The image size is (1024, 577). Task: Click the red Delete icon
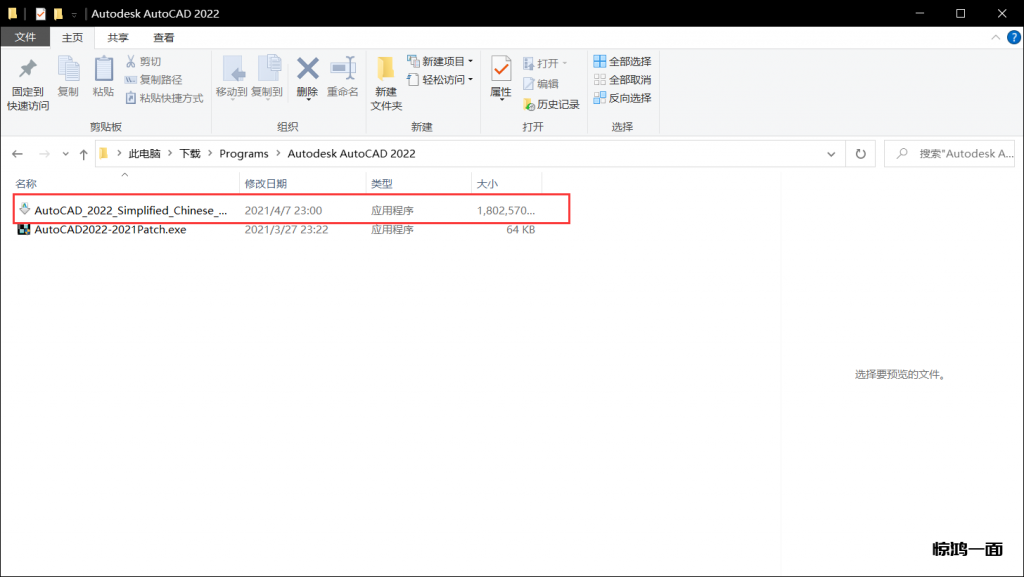point(307,70)
